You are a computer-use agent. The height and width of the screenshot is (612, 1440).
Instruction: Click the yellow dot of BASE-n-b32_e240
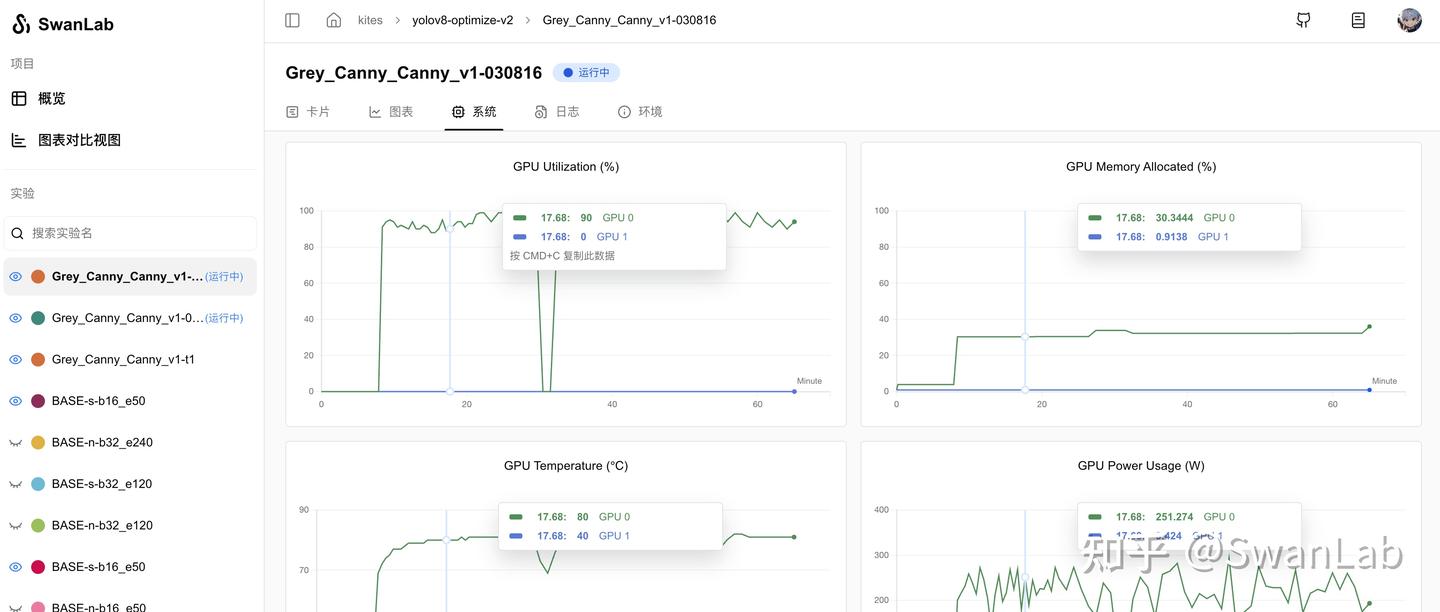(x=38, y=443)
